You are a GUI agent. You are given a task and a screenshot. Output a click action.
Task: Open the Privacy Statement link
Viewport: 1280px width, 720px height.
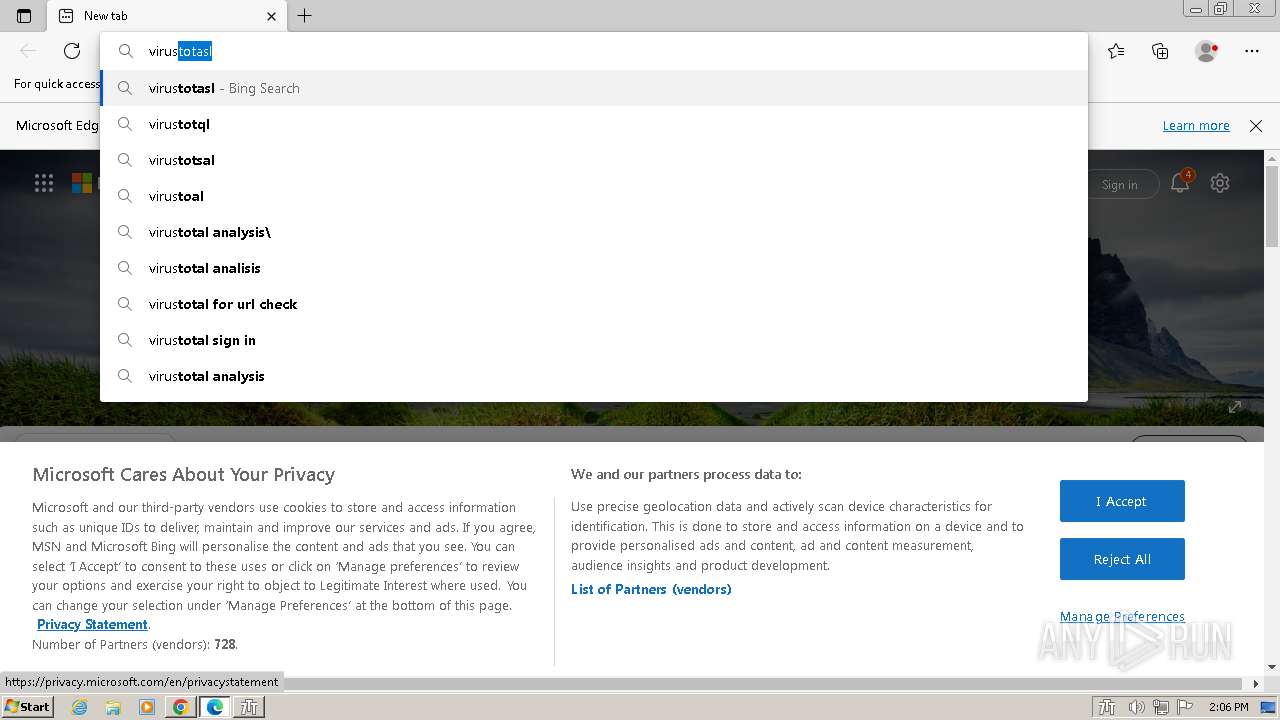click(x=92, y=624)
